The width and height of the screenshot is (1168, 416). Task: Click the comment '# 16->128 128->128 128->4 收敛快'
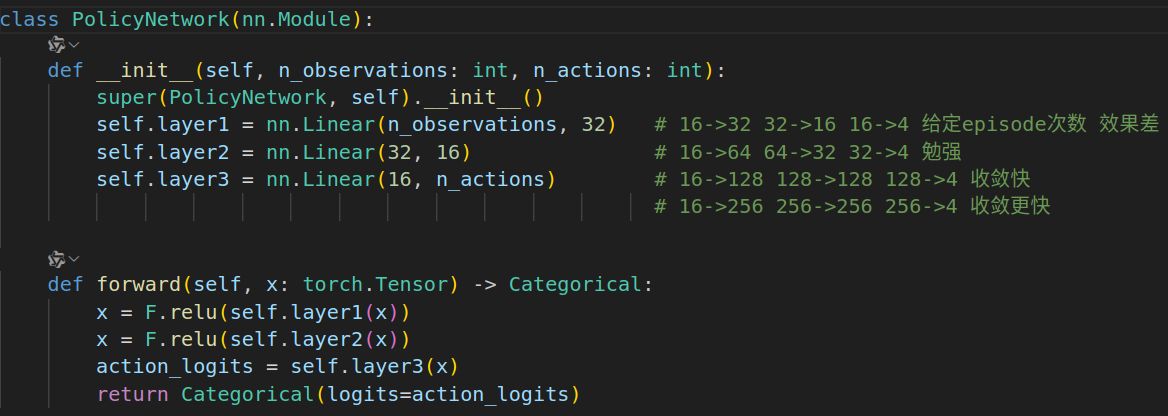click(842, 179)
